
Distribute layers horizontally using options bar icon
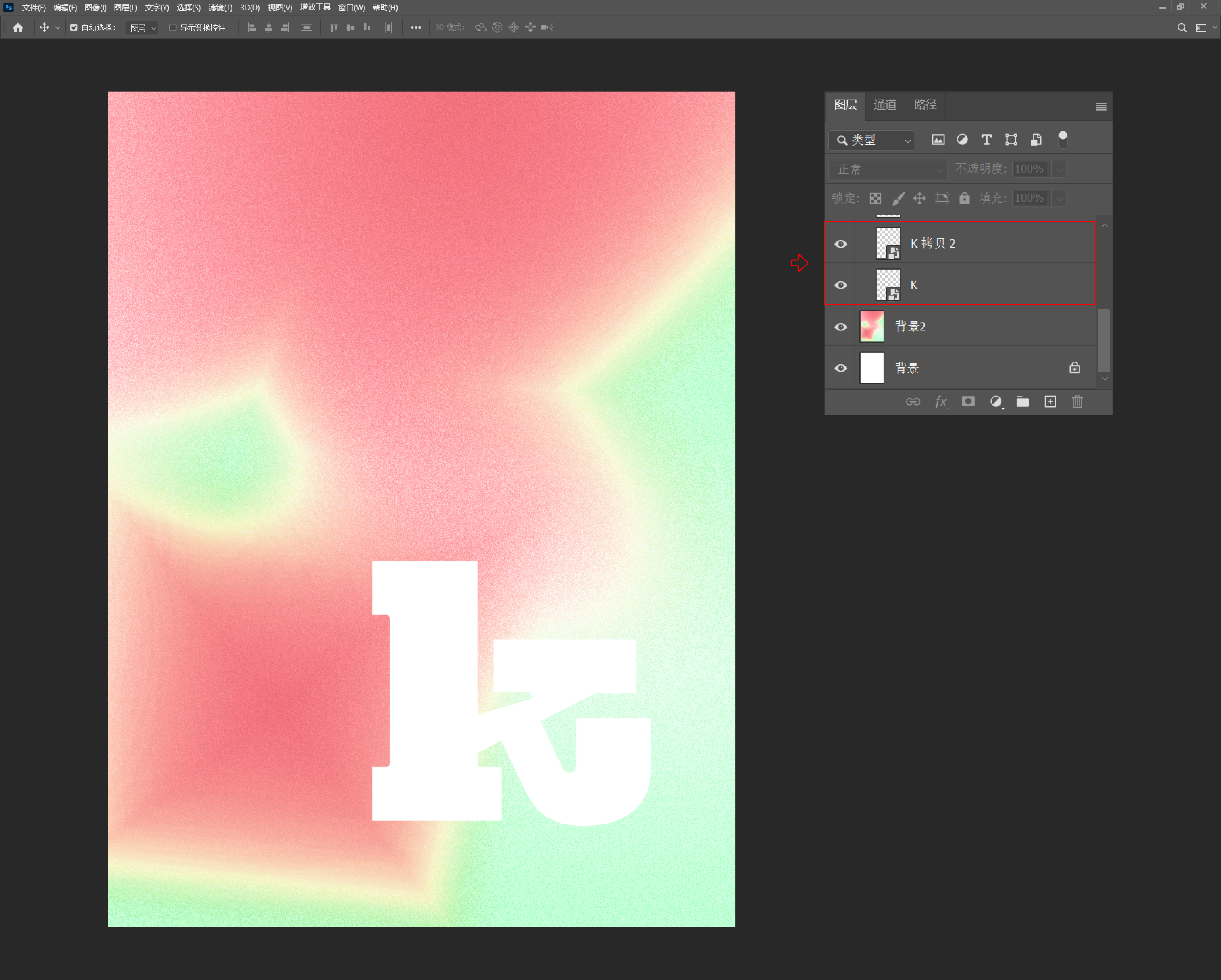388,28
